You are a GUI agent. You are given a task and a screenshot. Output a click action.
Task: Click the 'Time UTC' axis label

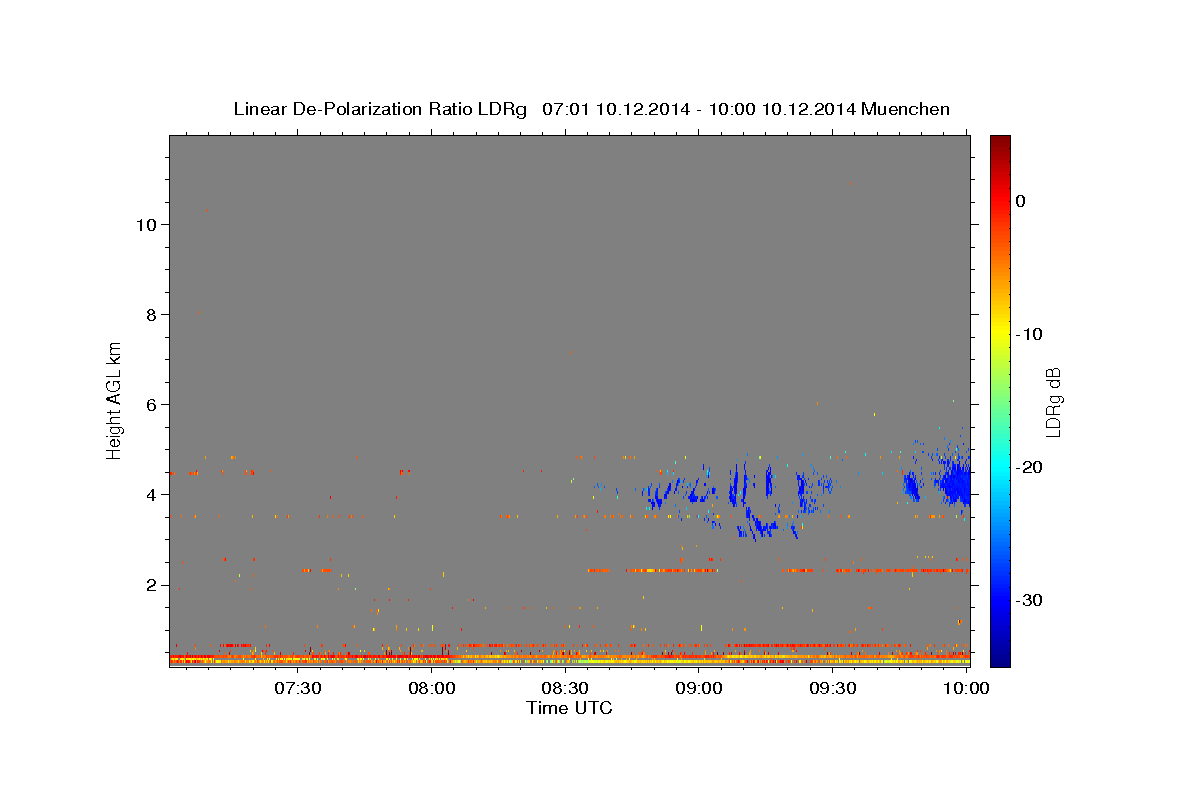[x=569, y=708]
